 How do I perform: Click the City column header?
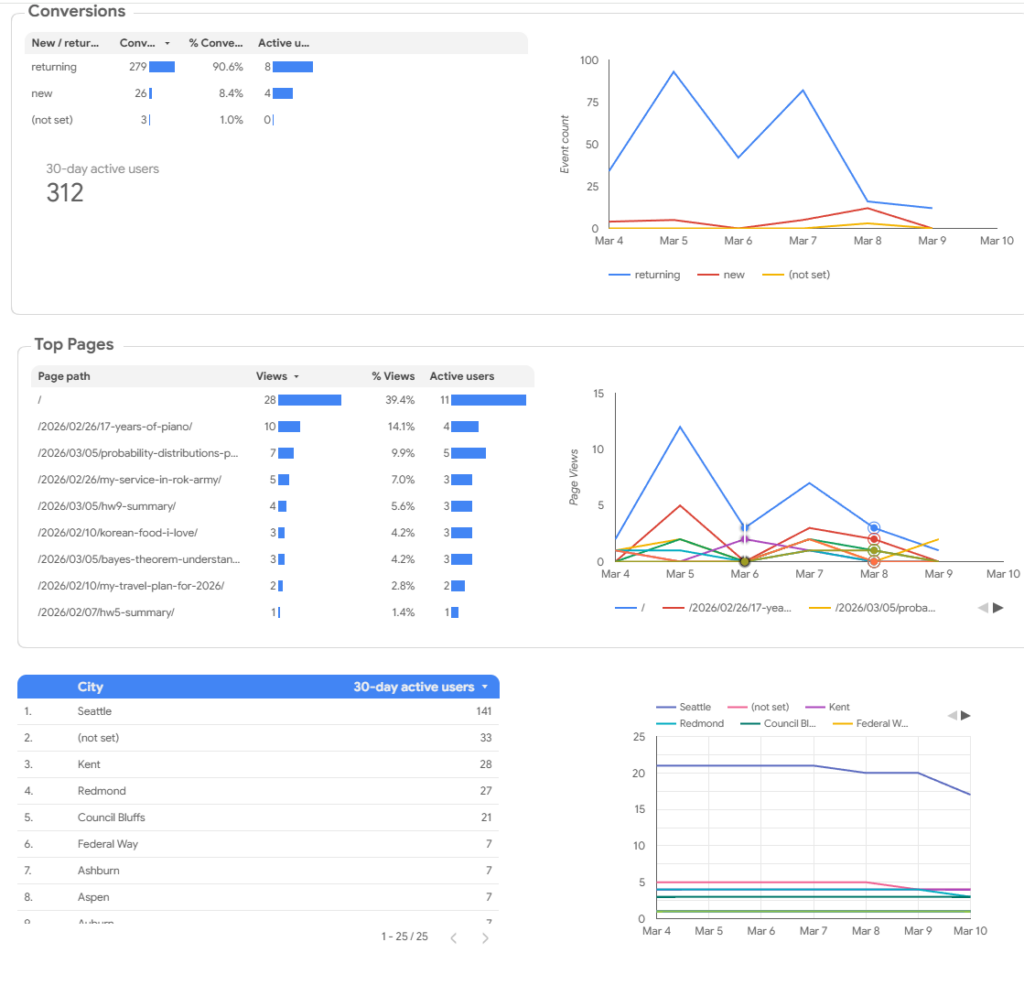click(x=90, y=687)
